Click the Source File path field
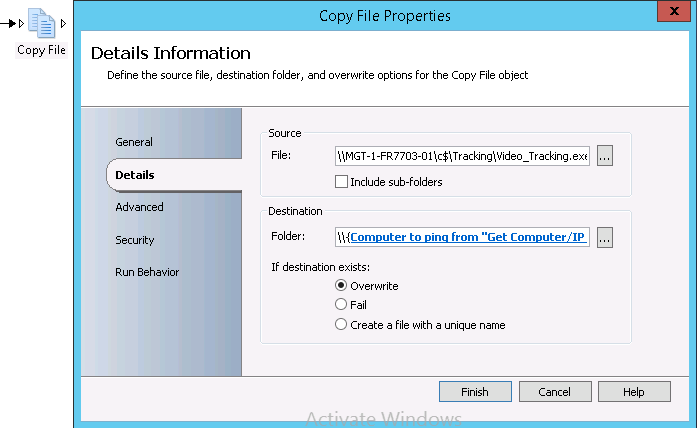This screenshot has width=697, height=428. point(462,156)
